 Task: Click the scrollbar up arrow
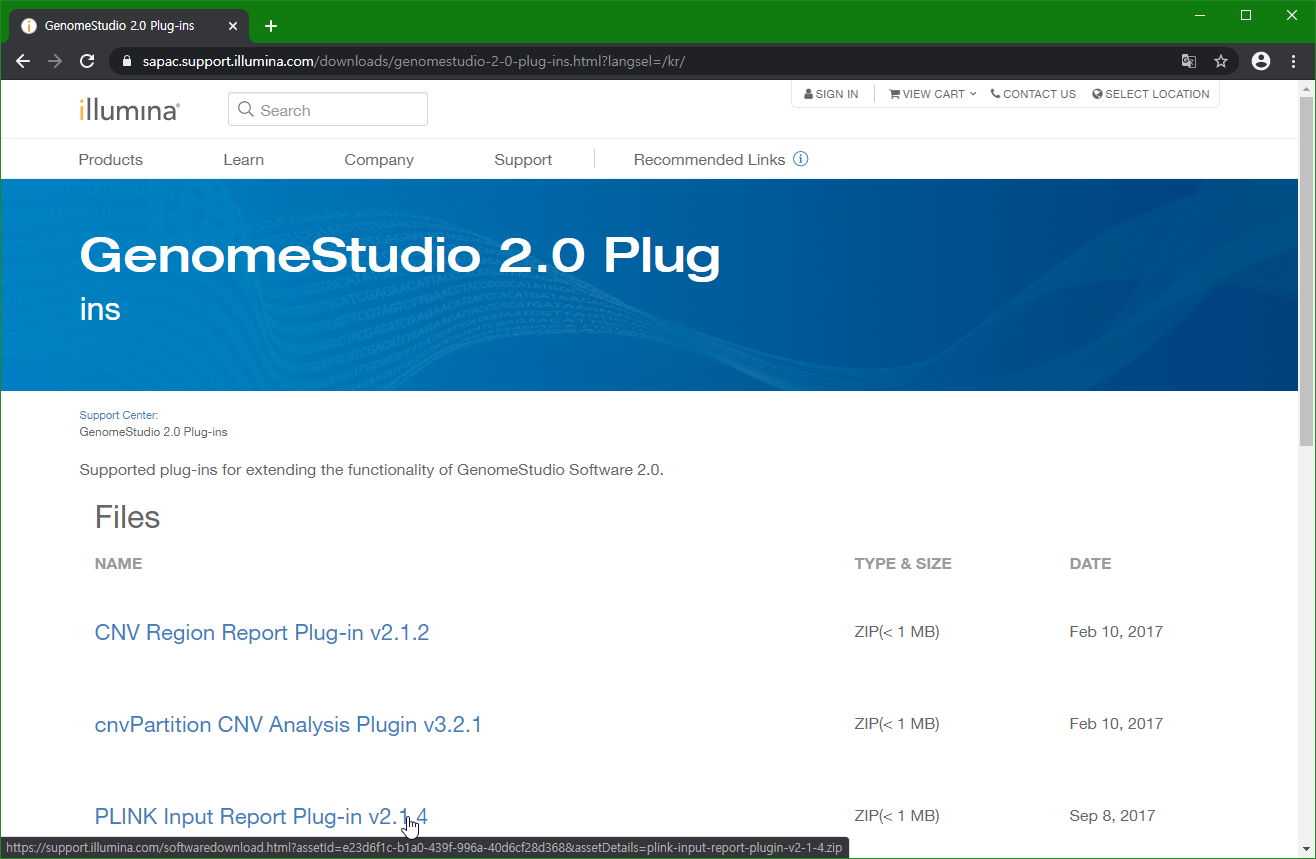pos(1306,88)
